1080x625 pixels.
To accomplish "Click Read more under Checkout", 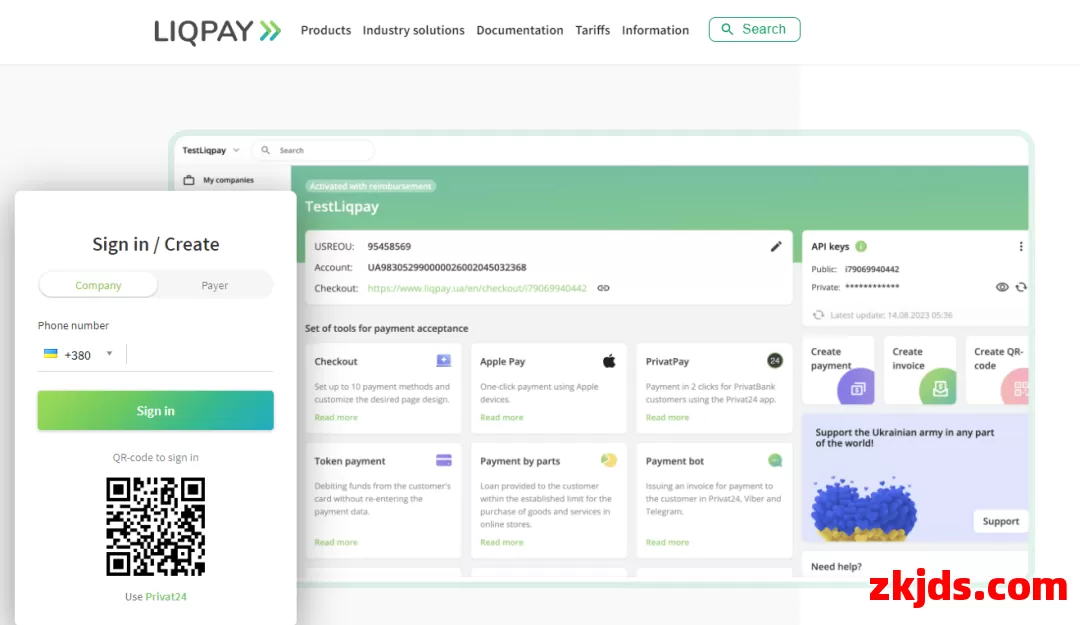I will click(336, 418).
